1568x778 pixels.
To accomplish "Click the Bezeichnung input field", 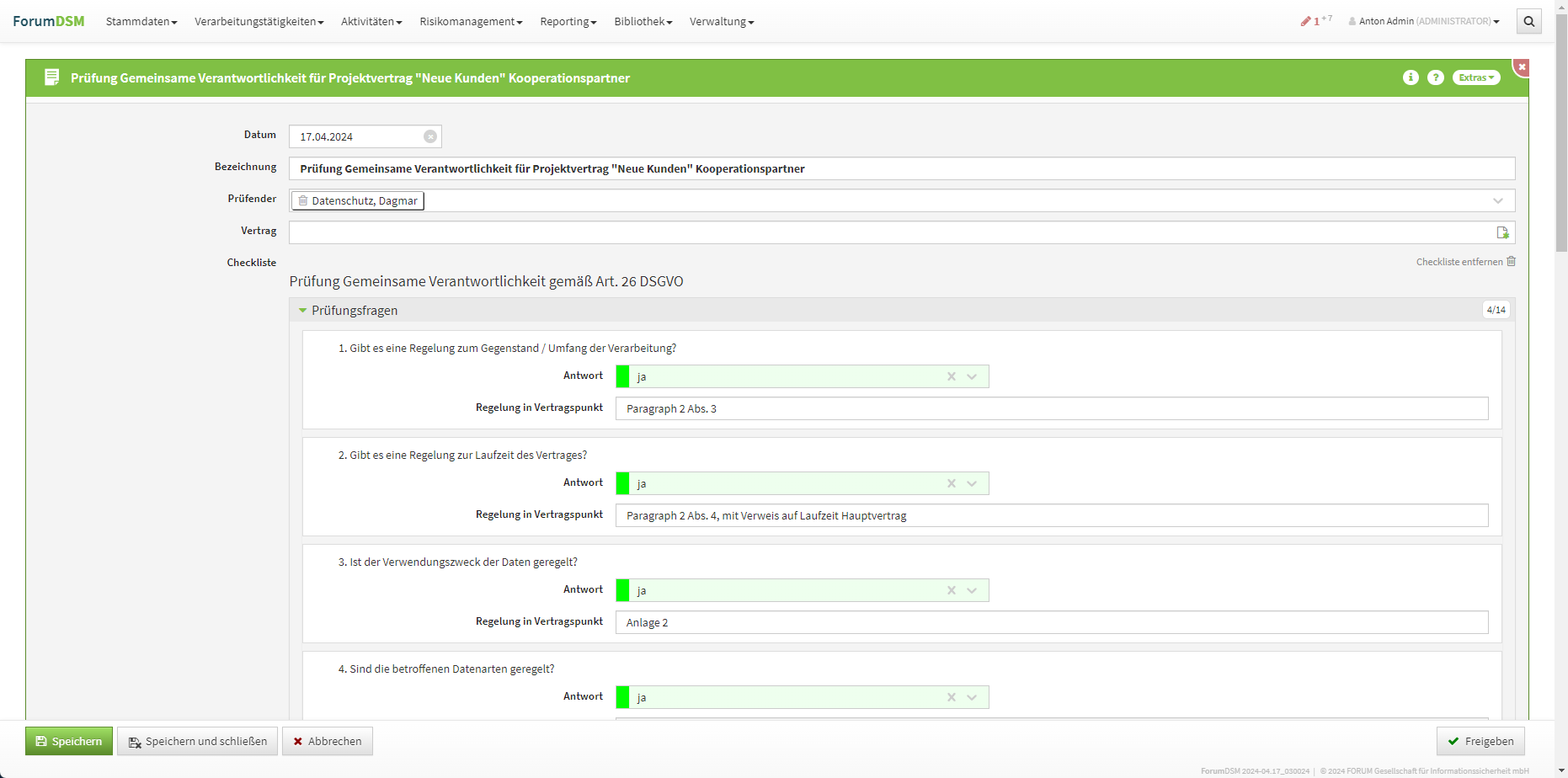I will (901, 168).
